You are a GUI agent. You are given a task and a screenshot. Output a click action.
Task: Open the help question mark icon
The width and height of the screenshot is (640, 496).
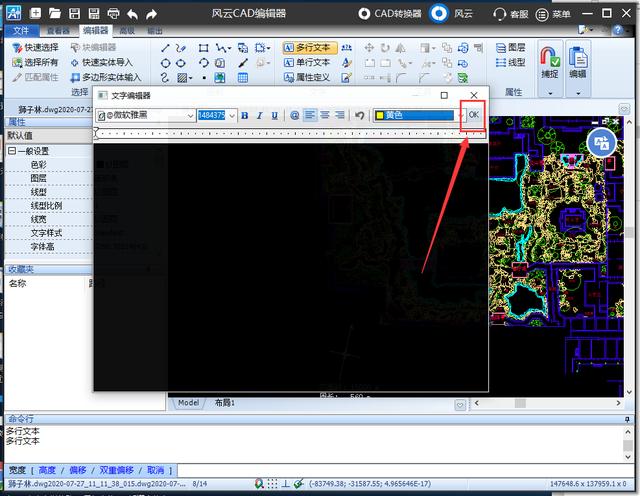[x=618, y=30]
